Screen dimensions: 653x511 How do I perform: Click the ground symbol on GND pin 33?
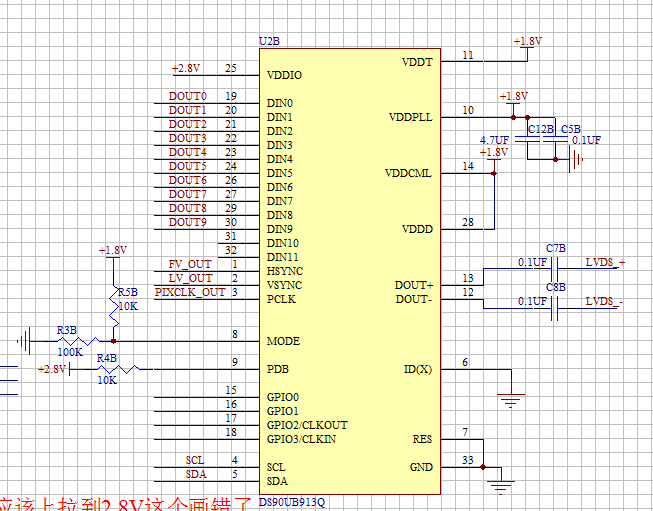(x=501, y=488)
